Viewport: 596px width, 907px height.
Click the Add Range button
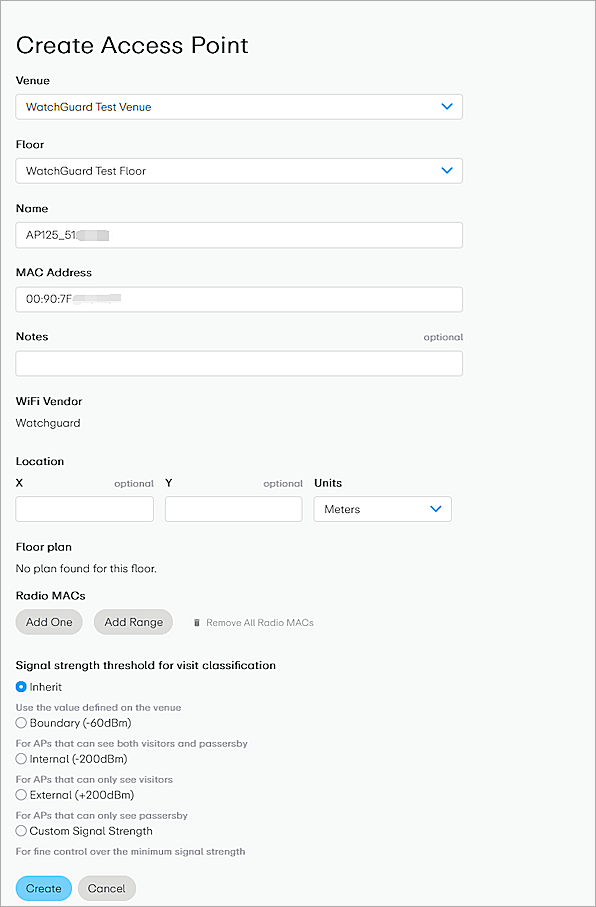coord(133,622)
